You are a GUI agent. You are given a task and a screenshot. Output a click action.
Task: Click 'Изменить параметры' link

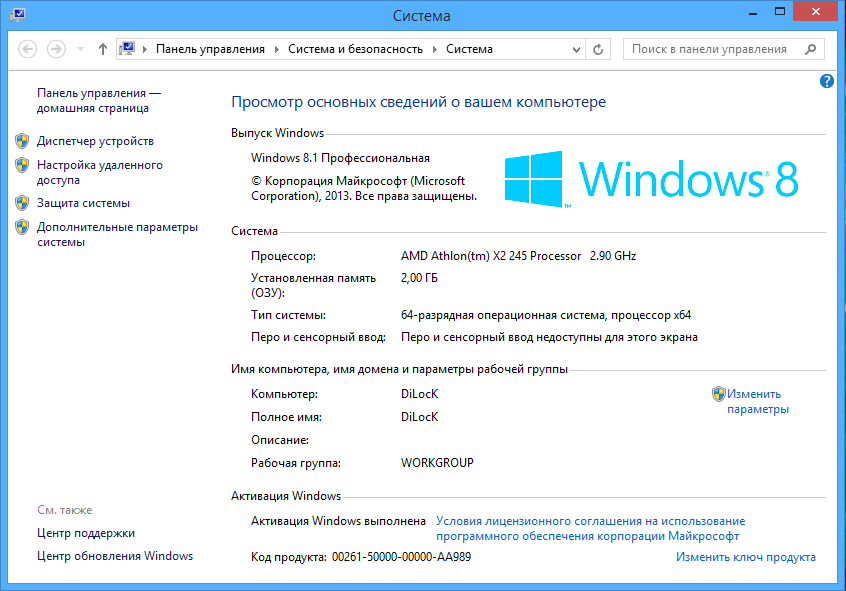[758, 401]
